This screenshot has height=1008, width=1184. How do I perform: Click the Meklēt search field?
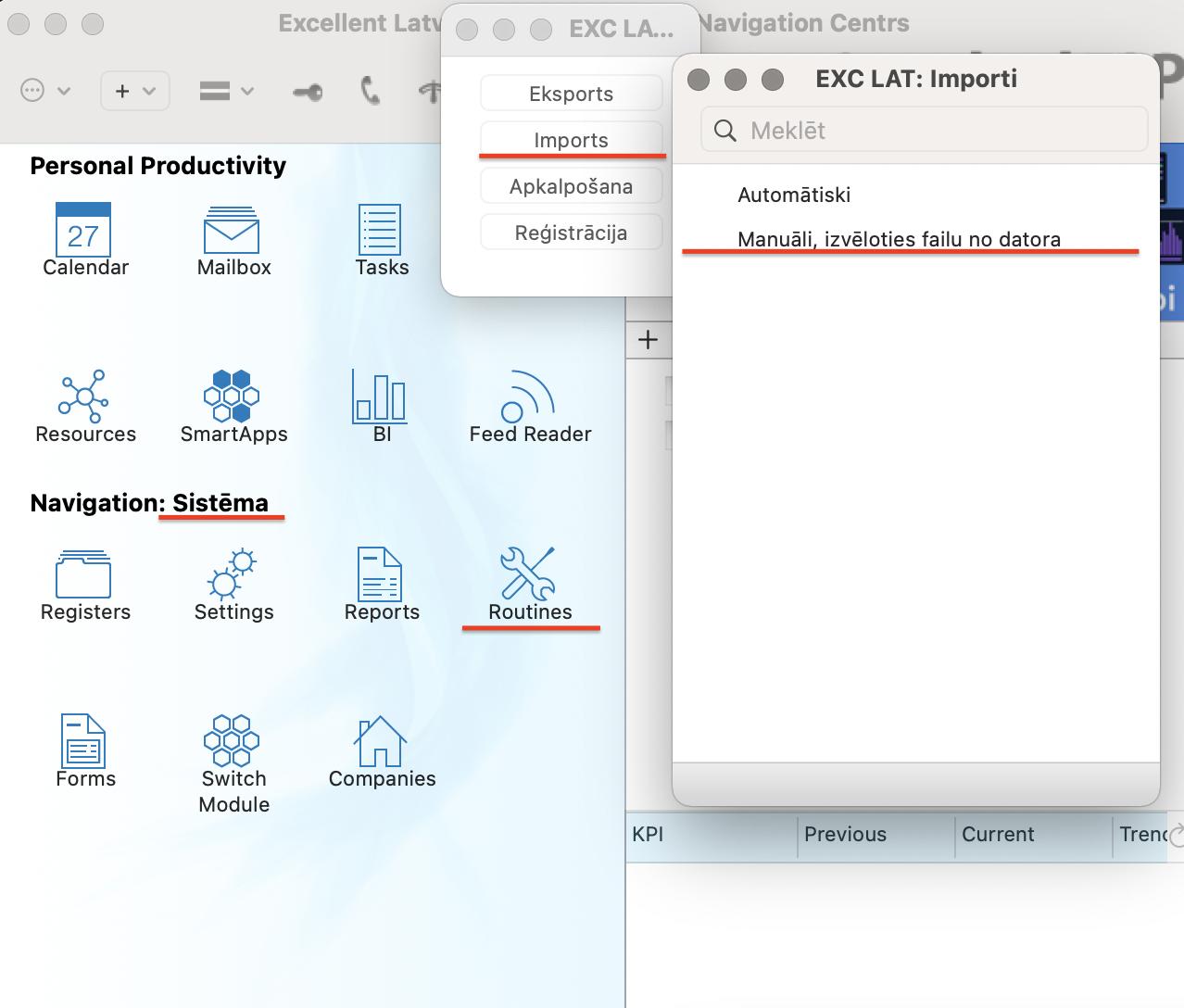pos(926,130)
